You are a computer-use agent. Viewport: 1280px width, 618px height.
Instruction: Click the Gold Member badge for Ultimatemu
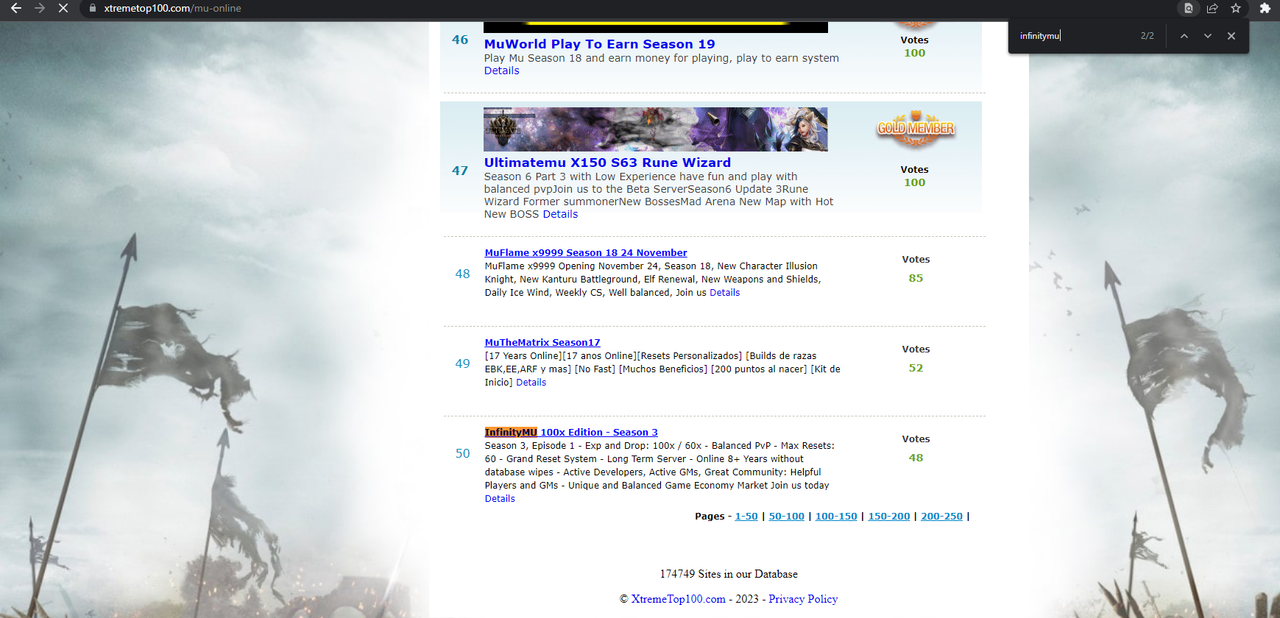[x=915, y=128]
